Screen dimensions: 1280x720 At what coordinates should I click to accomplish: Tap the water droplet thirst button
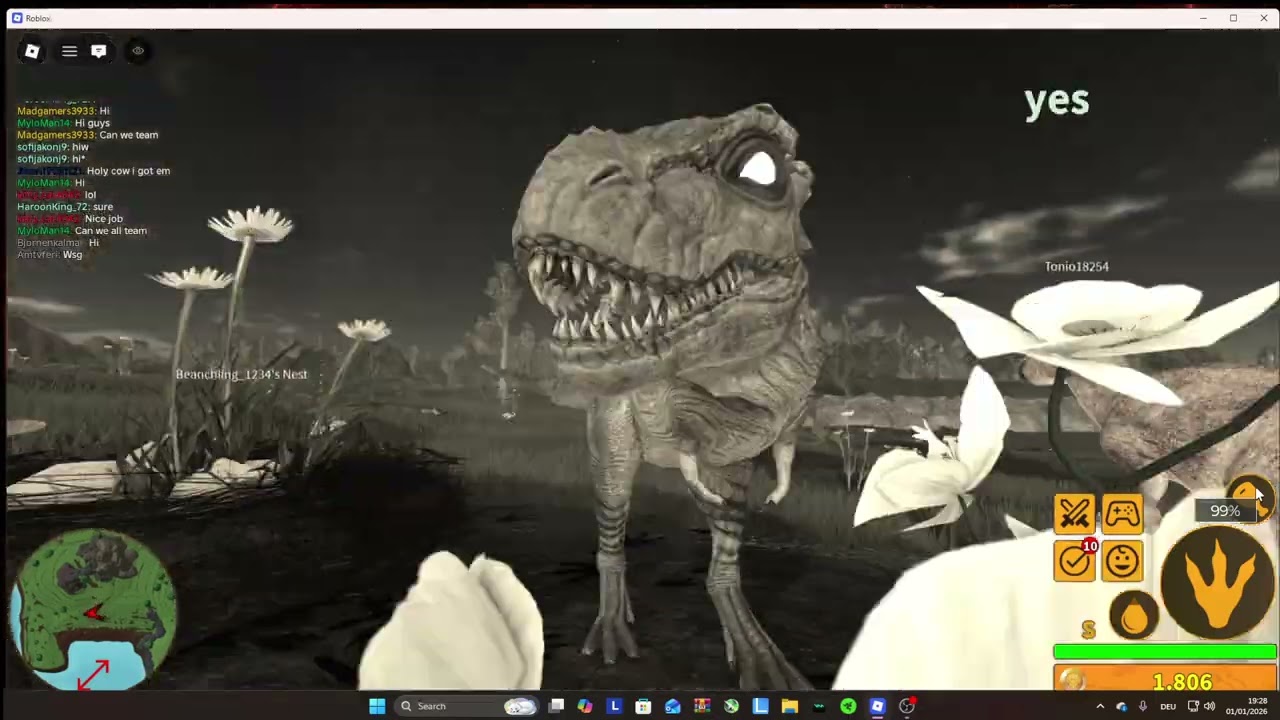tap(1134, 616)
